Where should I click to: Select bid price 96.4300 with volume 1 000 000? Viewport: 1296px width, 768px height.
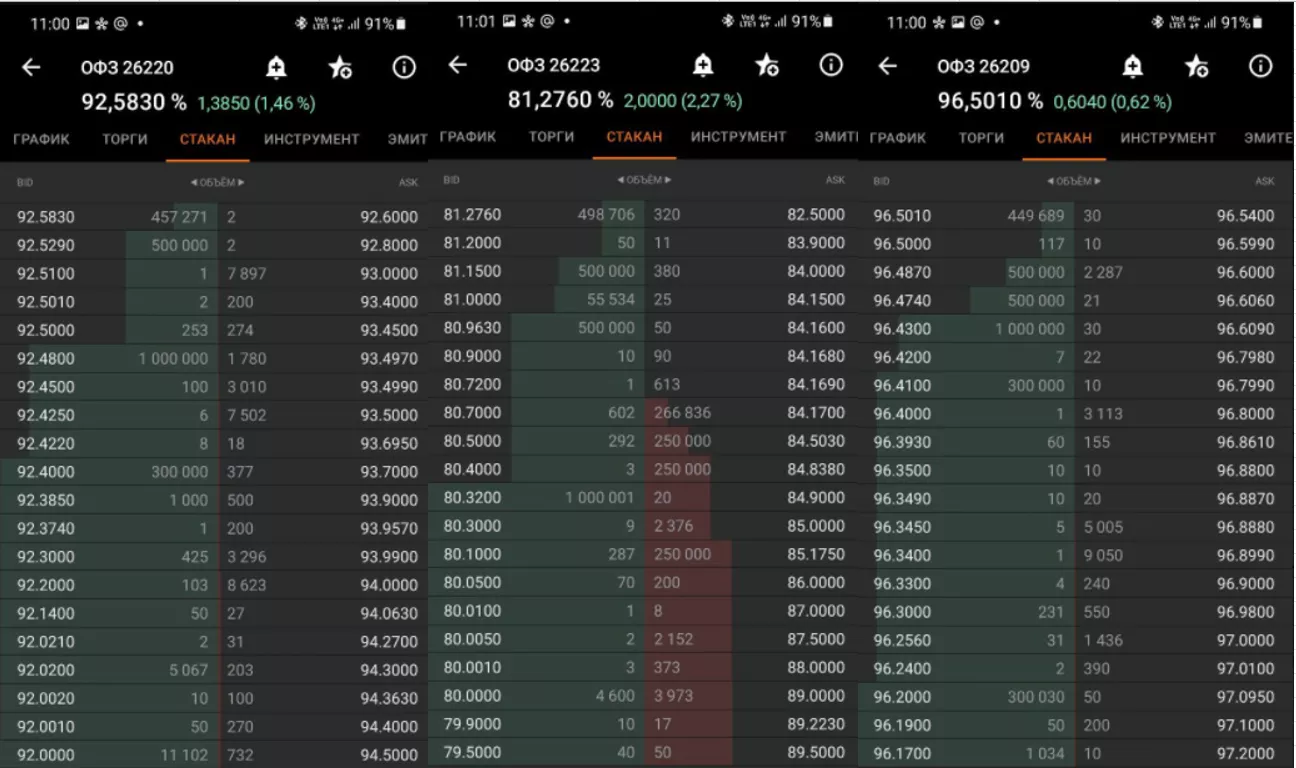point(902,329)
